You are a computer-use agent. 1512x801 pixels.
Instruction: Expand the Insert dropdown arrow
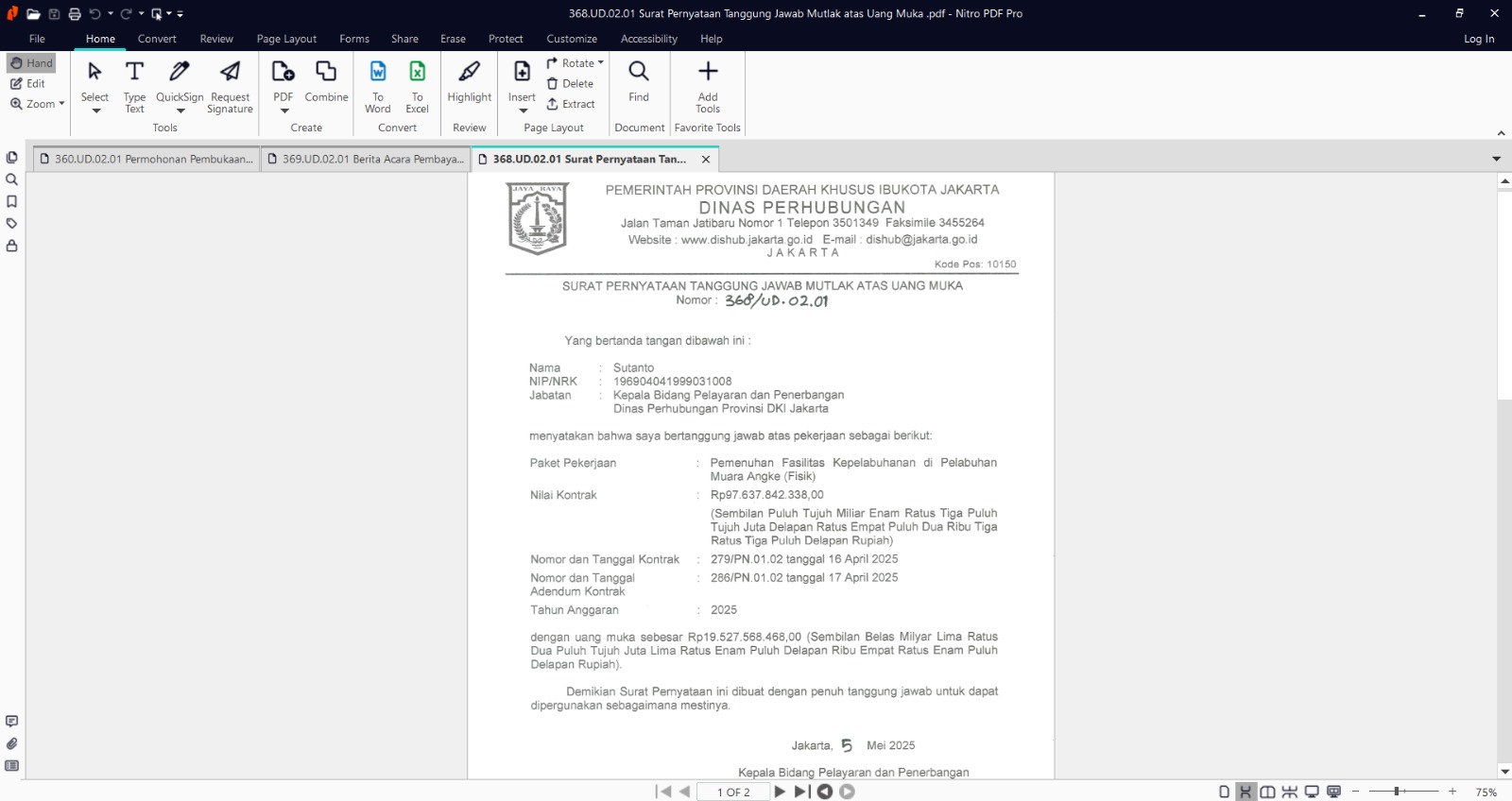(524, 111)
